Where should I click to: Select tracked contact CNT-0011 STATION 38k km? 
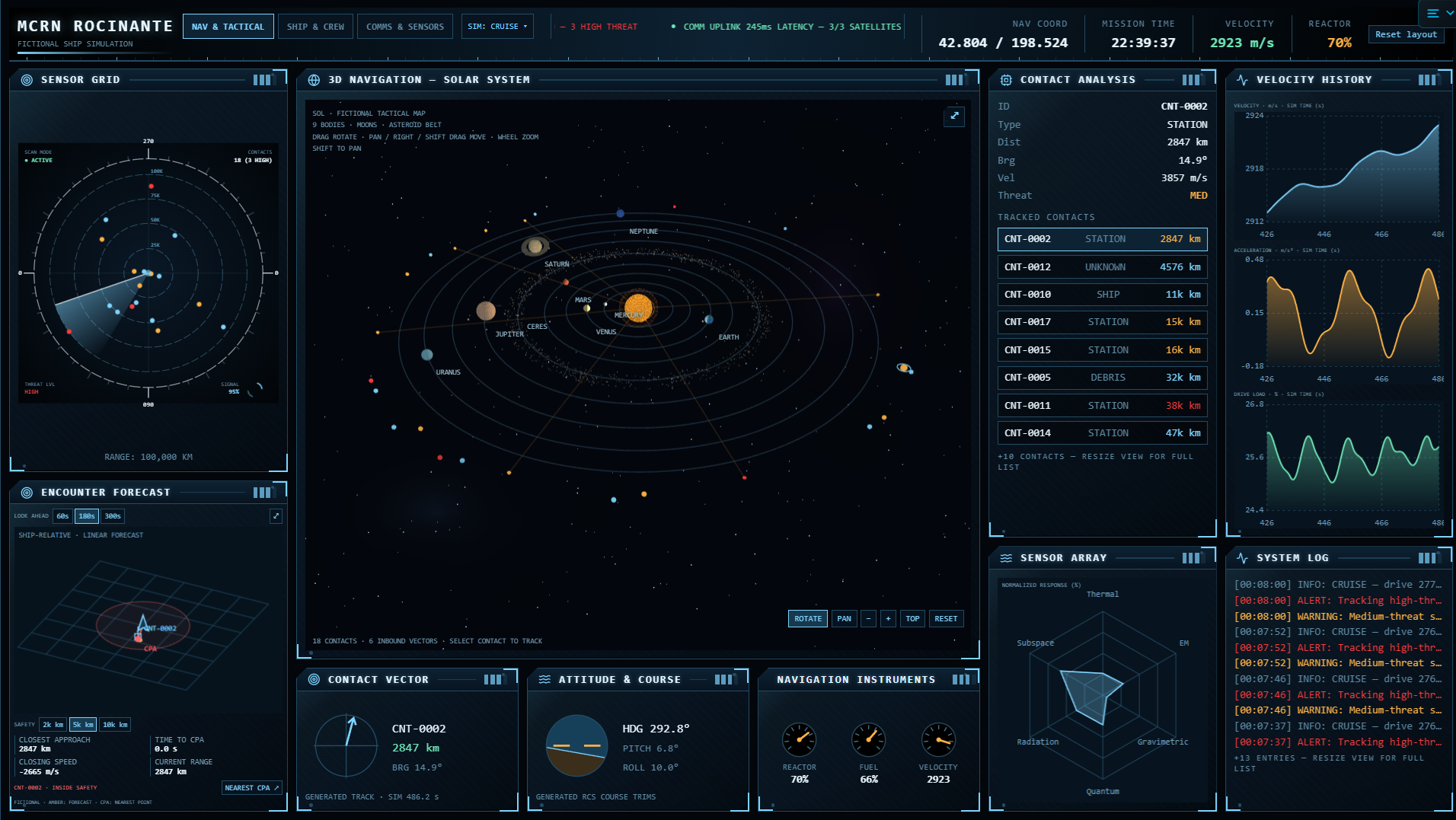point(1102,406)
